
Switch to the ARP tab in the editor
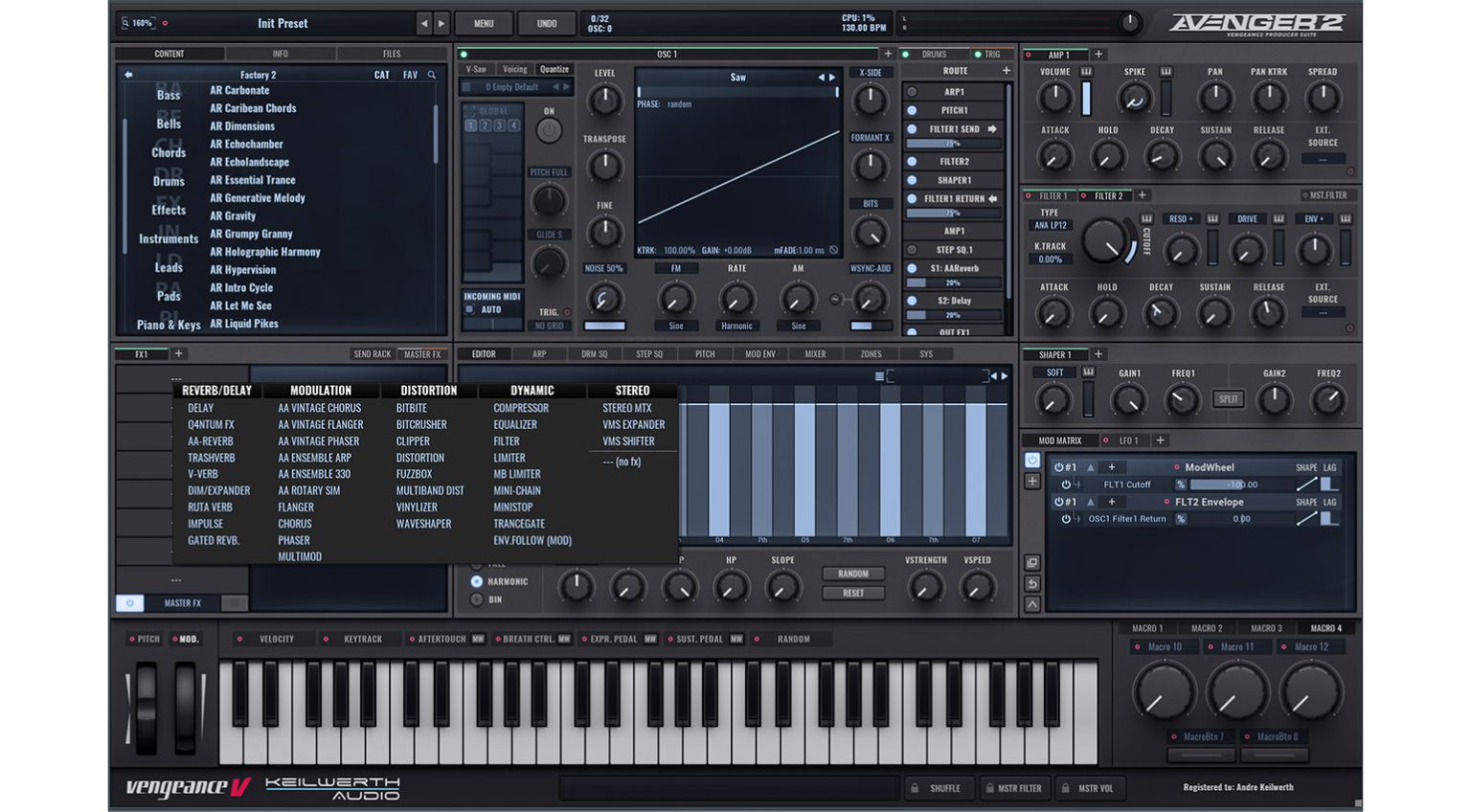pyautogui.click(x=539, y=353)
